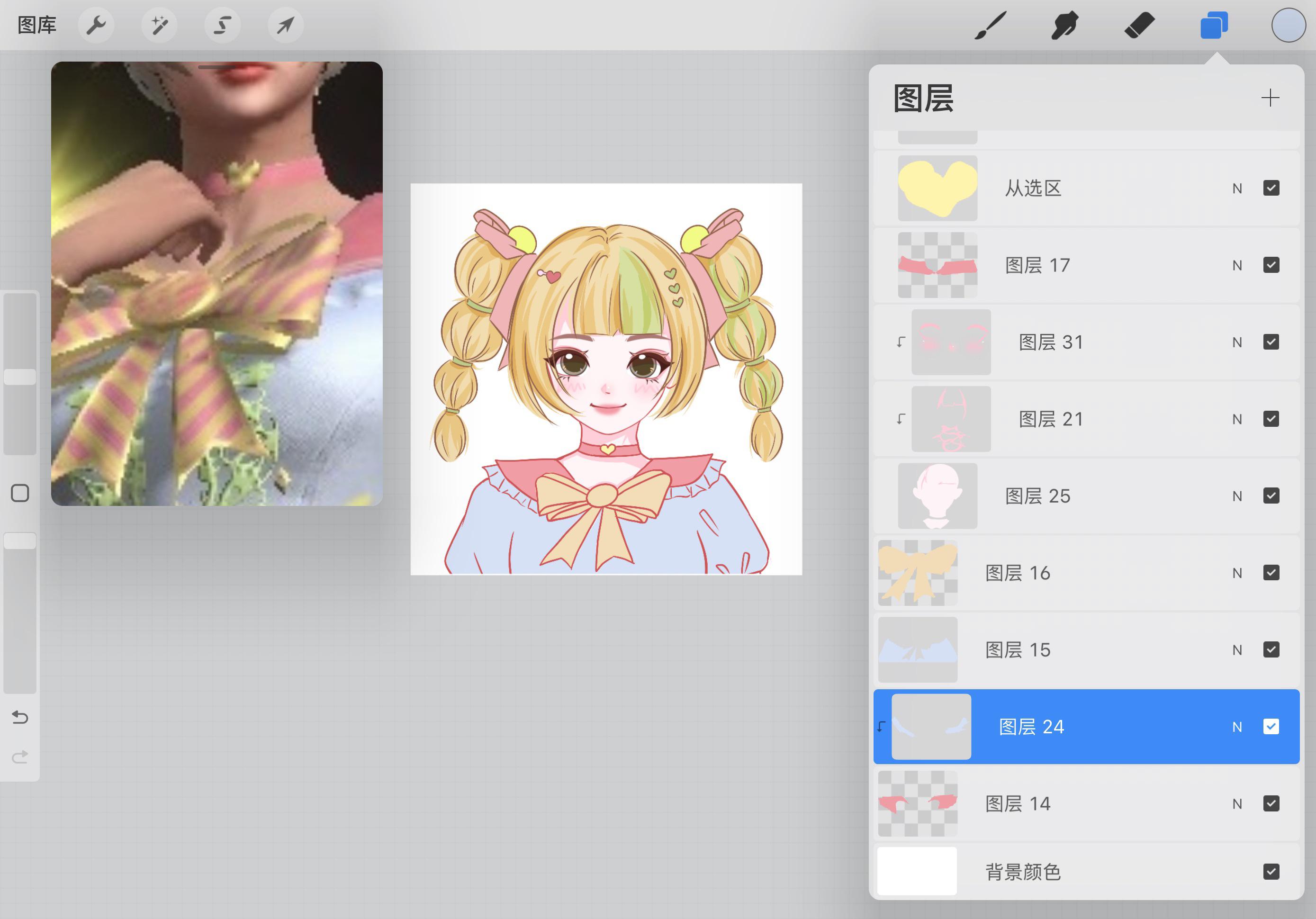
Task: Open the active color picker circle
Action: point(1289,25)
